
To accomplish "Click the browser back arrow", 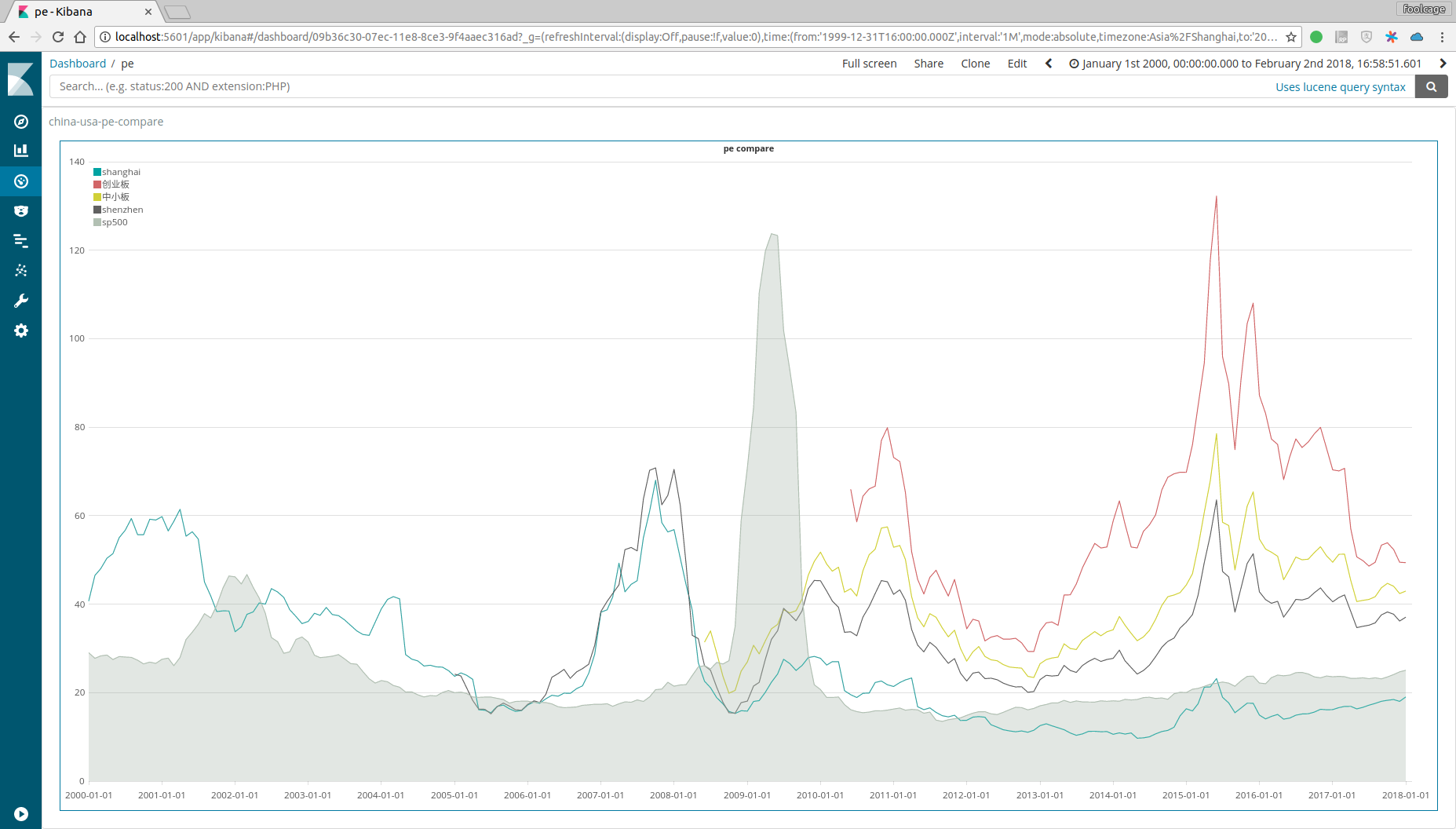I will [x=14, y=37].
